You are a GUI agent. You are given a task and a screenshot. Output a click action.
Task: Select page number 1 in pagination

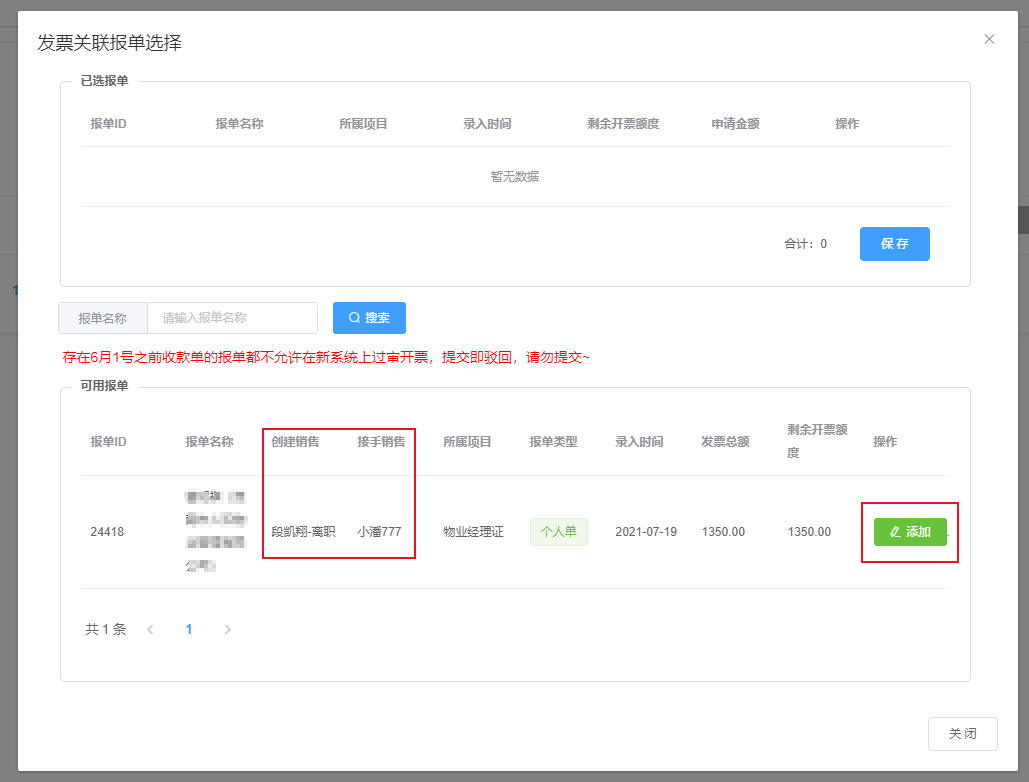(189, 630)
